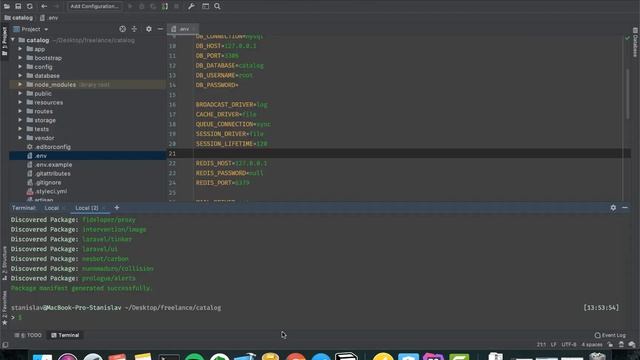The image size is (640, 360).
Task: Navigate back with the left arrow
Action: pyautogui.click(x=44, y=6)
